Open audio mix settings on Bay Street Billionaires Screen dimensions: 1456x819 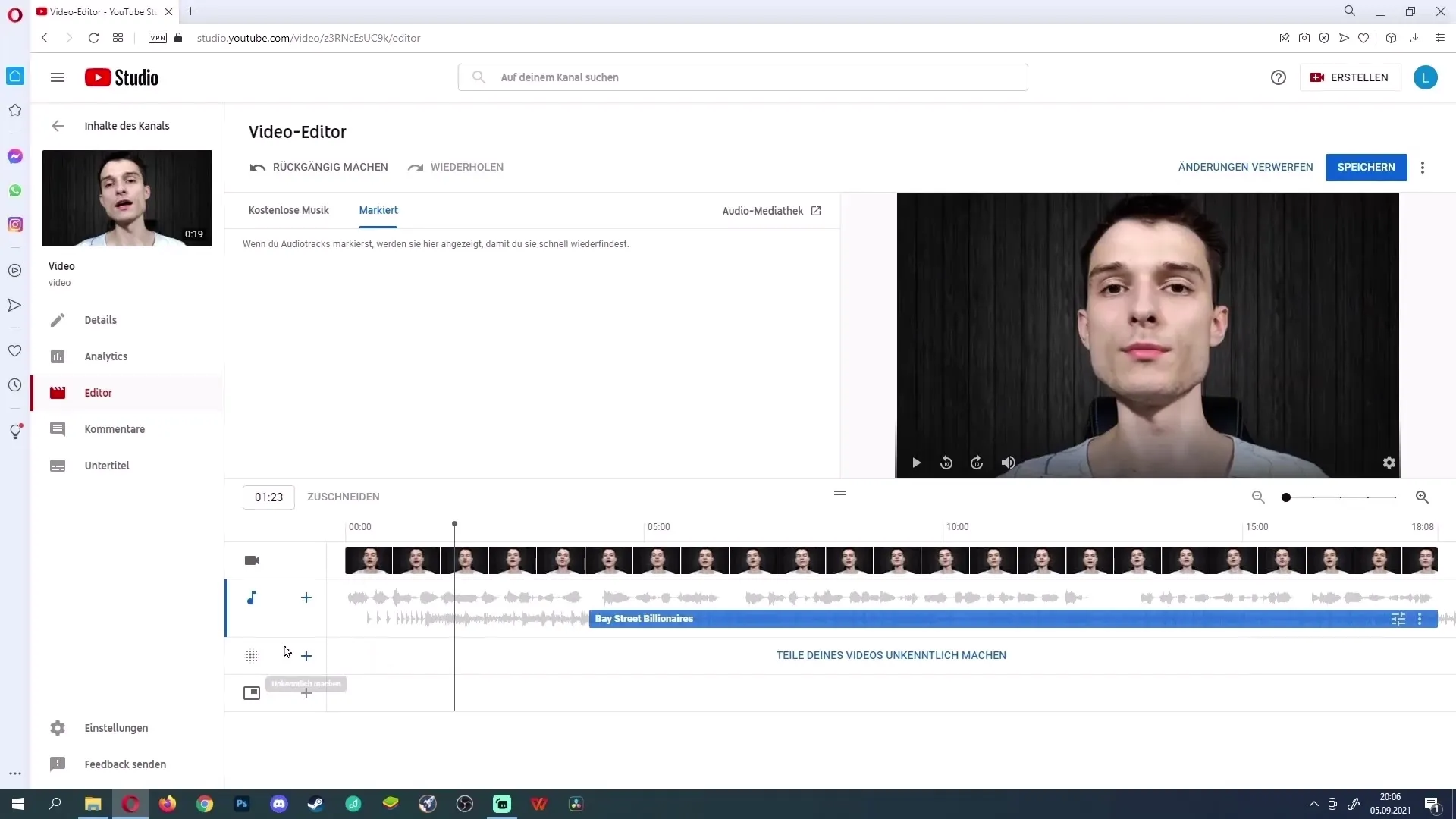coord(1398,619)
